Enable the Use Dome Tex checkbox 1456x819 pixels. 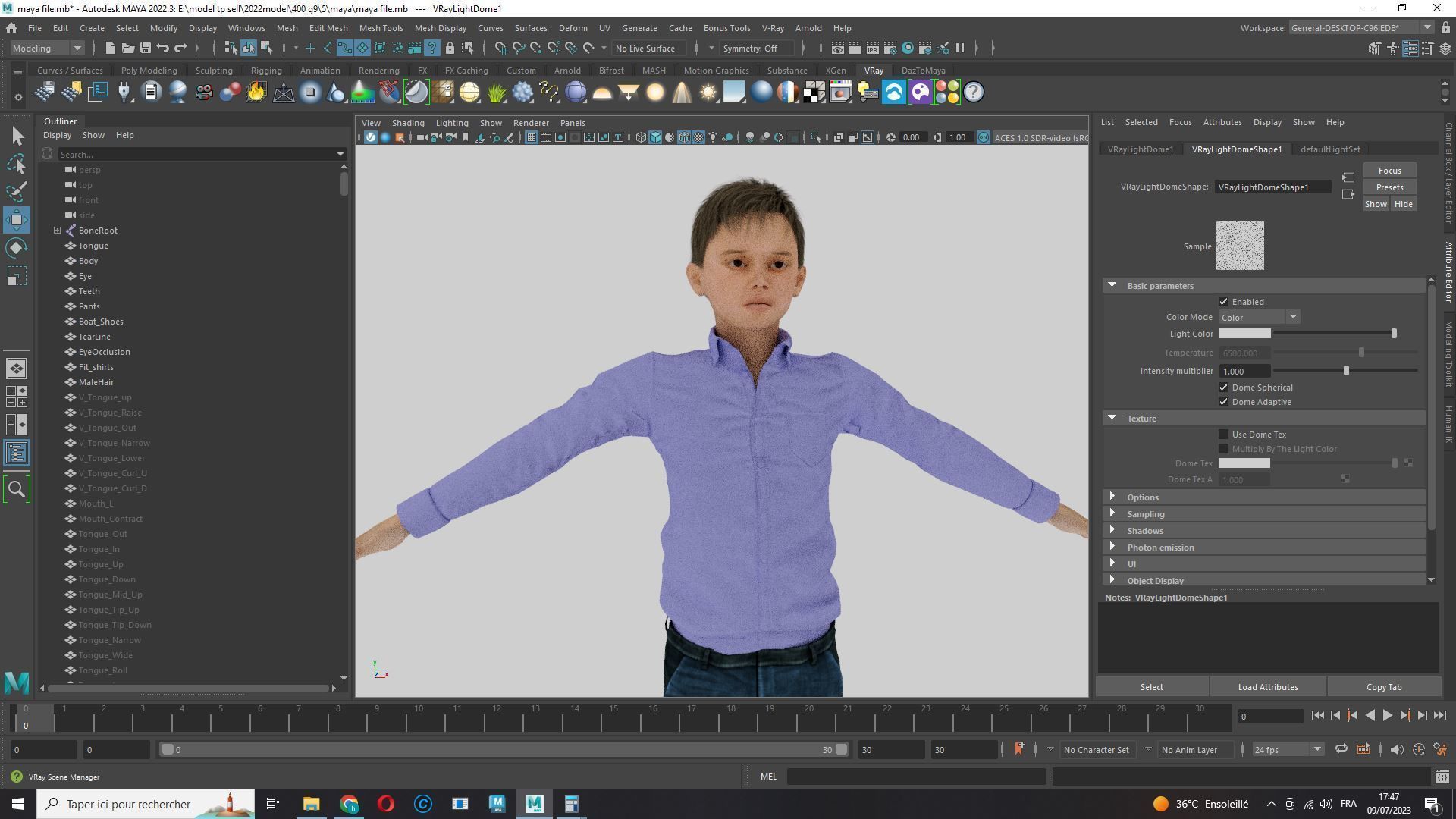click(x=1223, y=435)
